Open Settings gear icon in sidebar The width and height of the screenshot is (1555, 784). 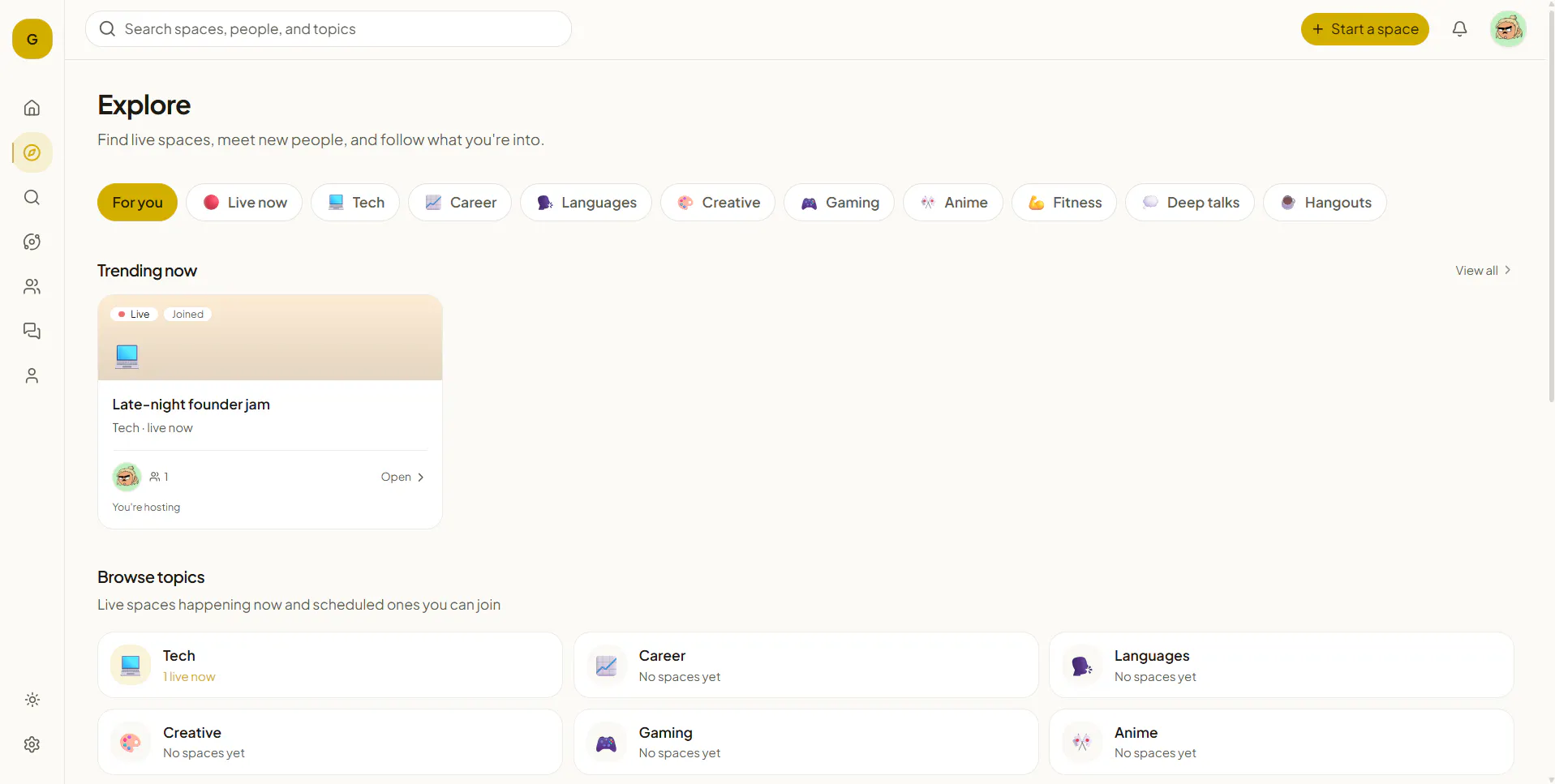click(x=32, y=744)
